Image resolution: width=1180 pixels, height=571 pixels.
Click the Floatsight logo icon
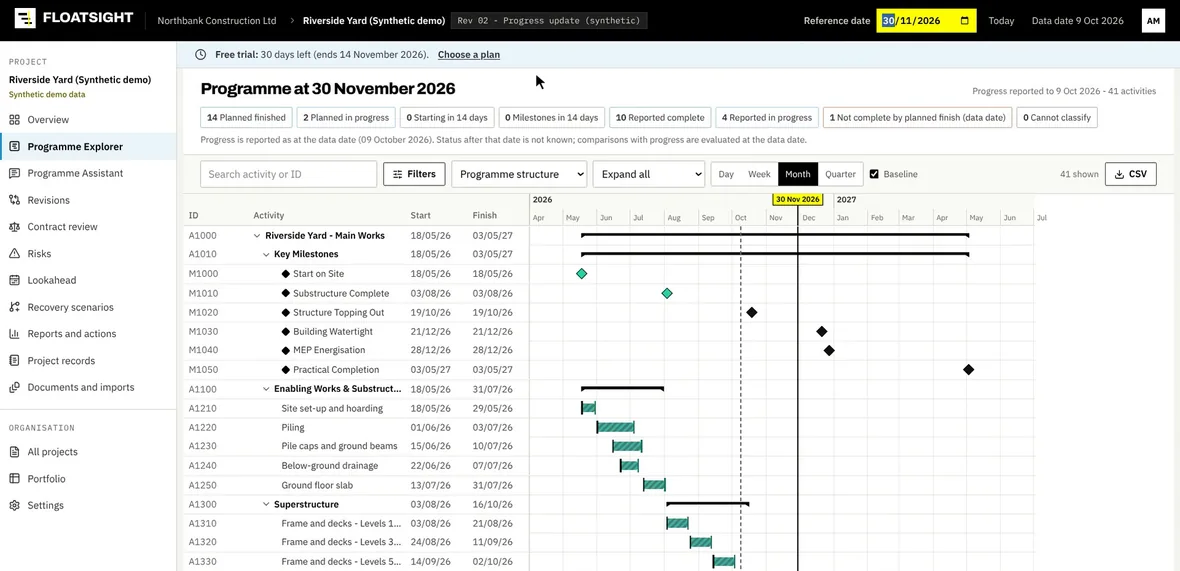pyautogui.click(x=26, y=18)
